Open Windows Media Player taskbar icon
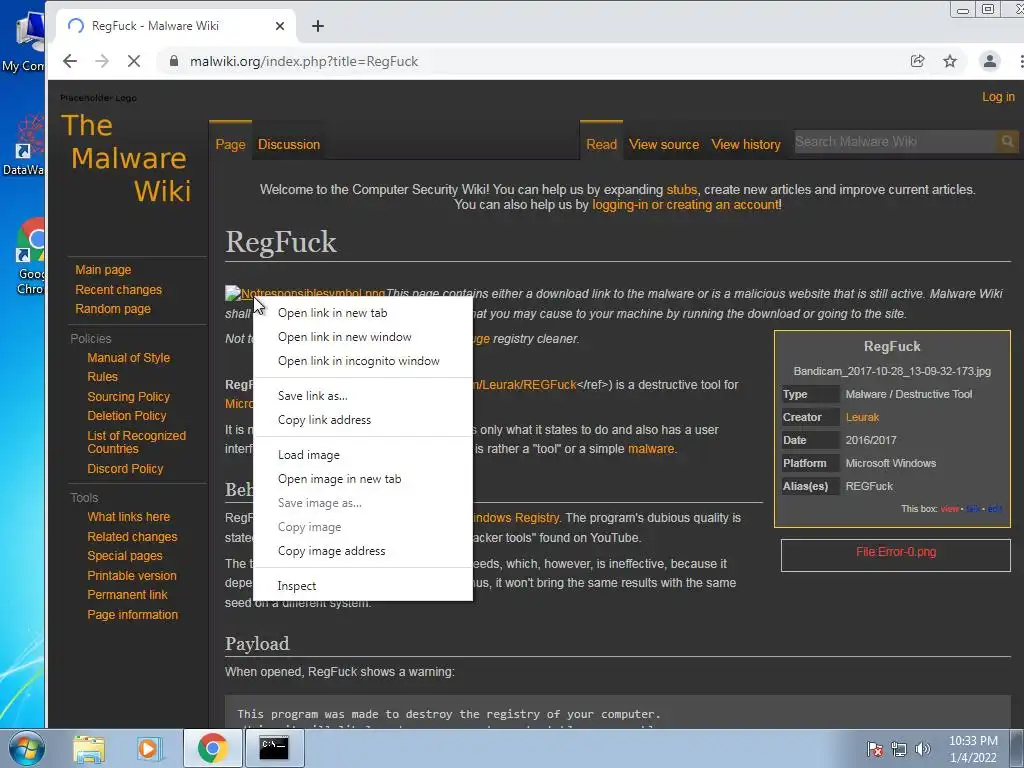The width and height of the screenshot is (1024, 768). click(149, 748)
